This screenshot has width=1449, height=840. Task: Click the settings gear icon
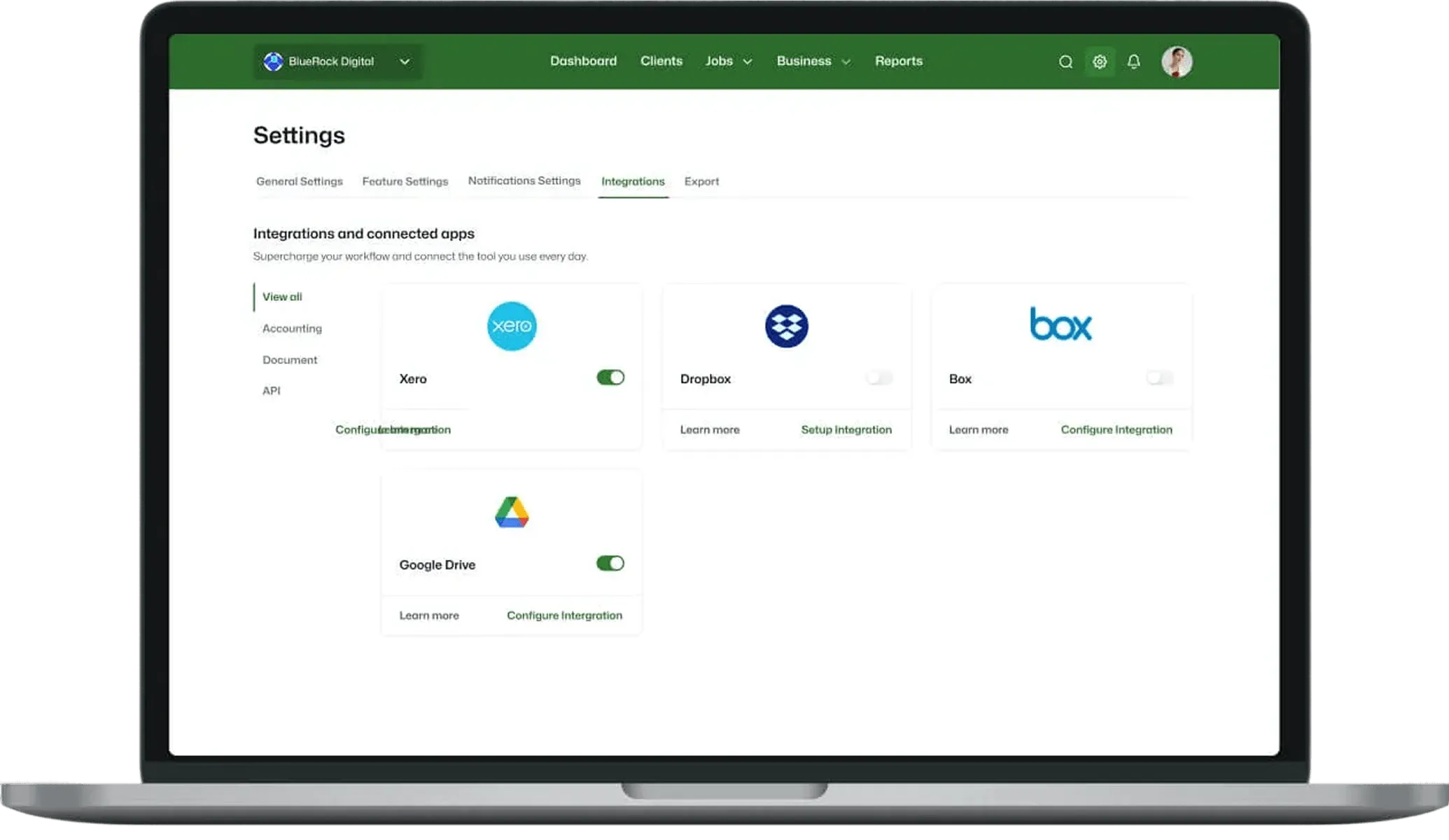(x=1100, y=62)
